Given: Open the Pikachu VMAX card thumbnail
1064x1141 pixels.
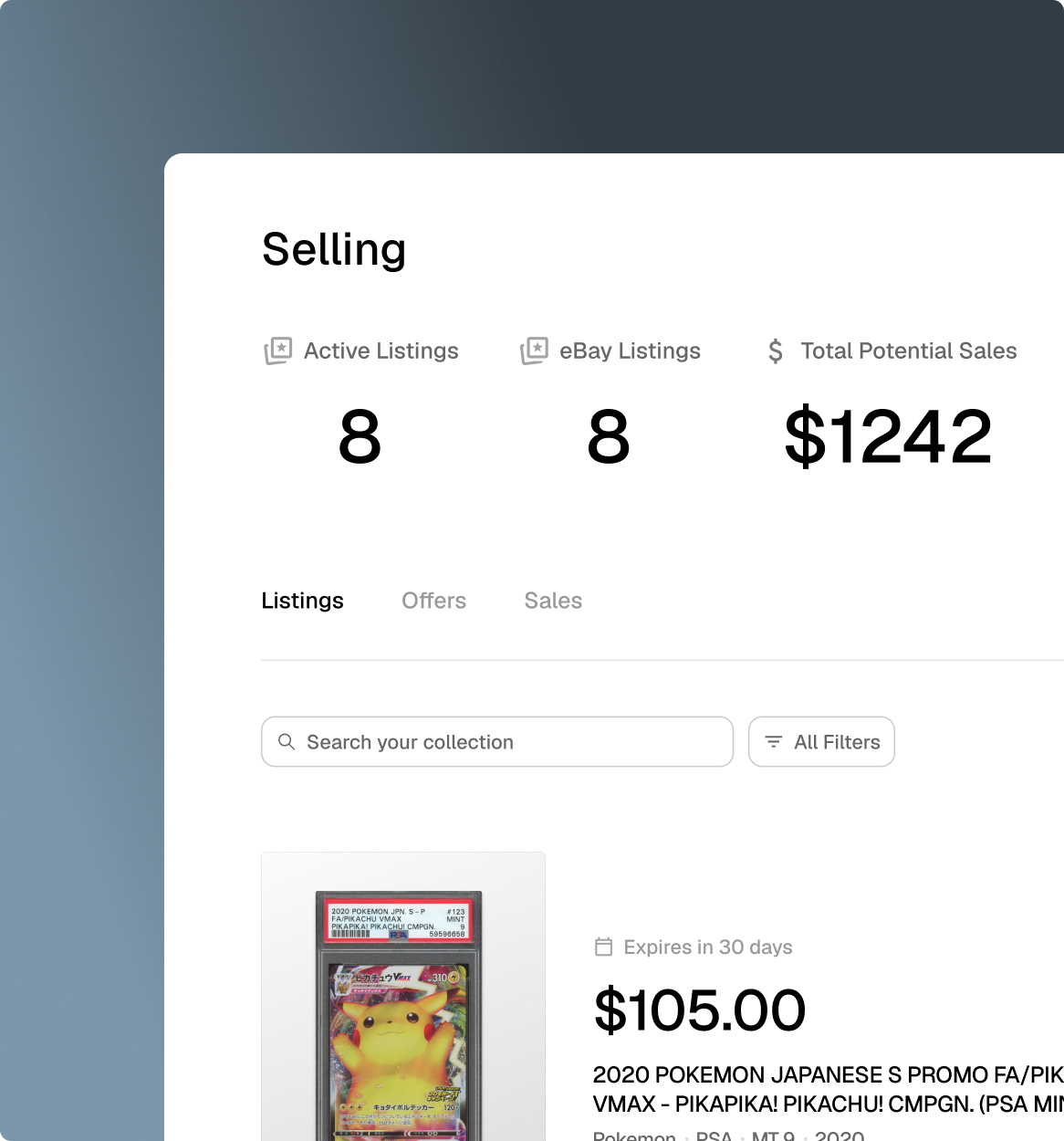Looking at the screenshot, I should pos(403,997).
